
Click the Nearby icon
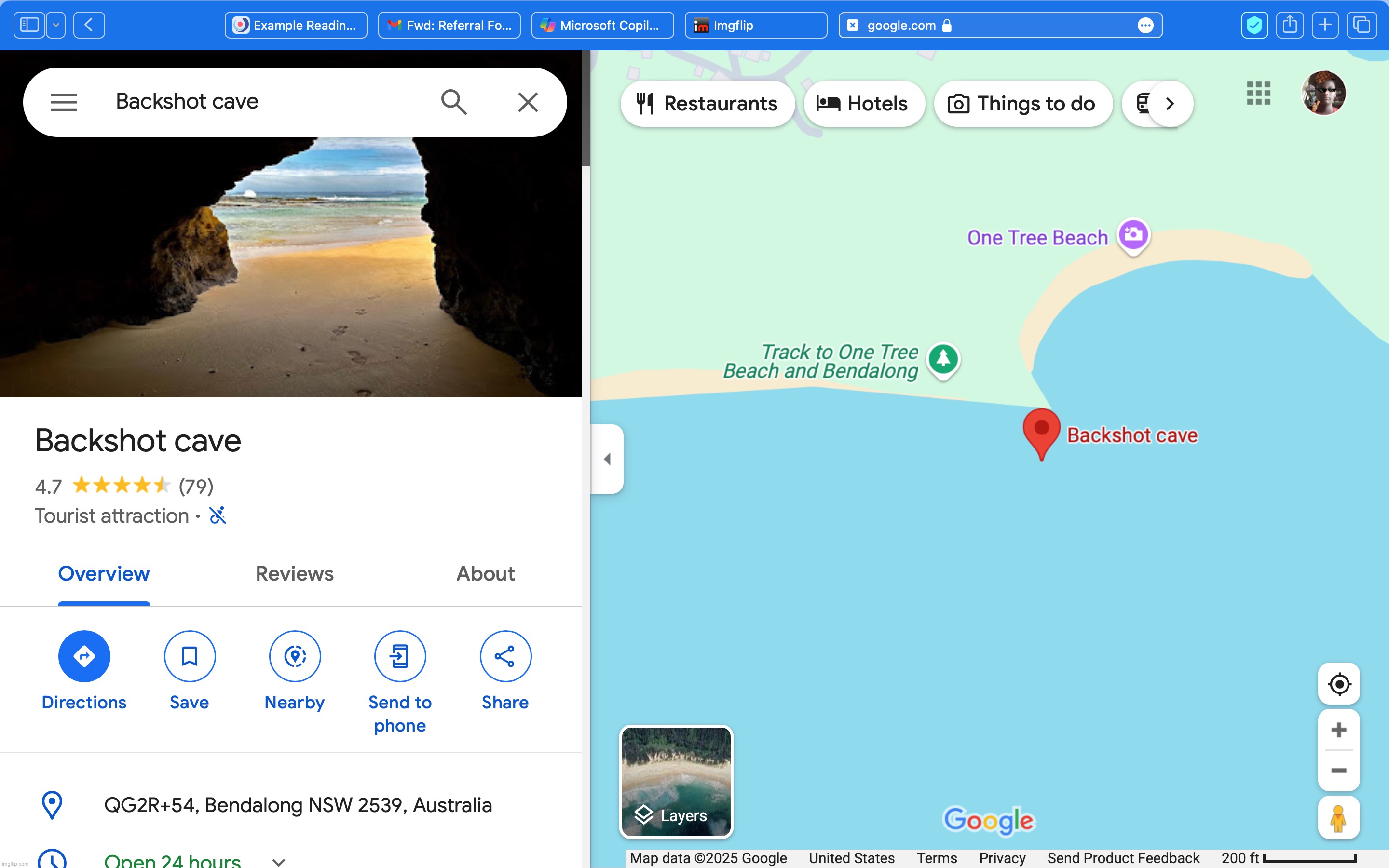pos(295,656)
